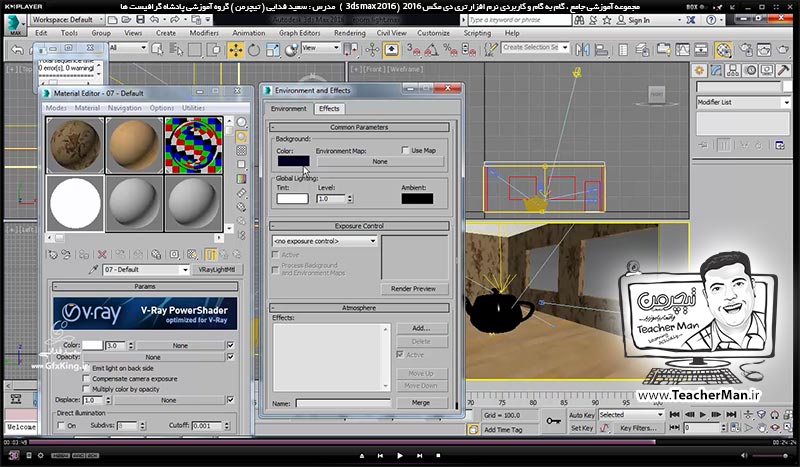Click the Environment Map None button
Screen dimensions: 800x467
380,161
